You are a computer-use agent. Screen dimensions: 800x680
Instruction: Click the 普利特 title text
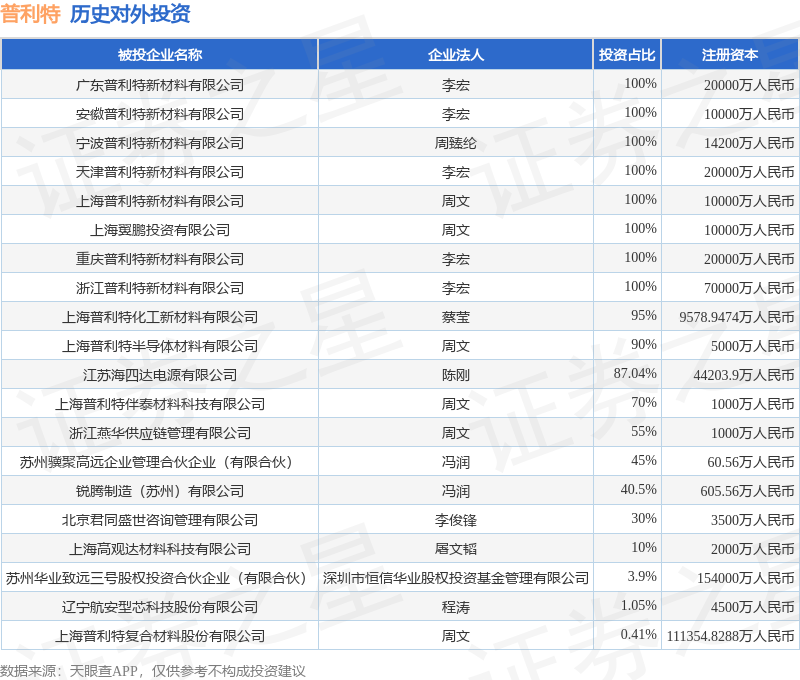(31, 14)
